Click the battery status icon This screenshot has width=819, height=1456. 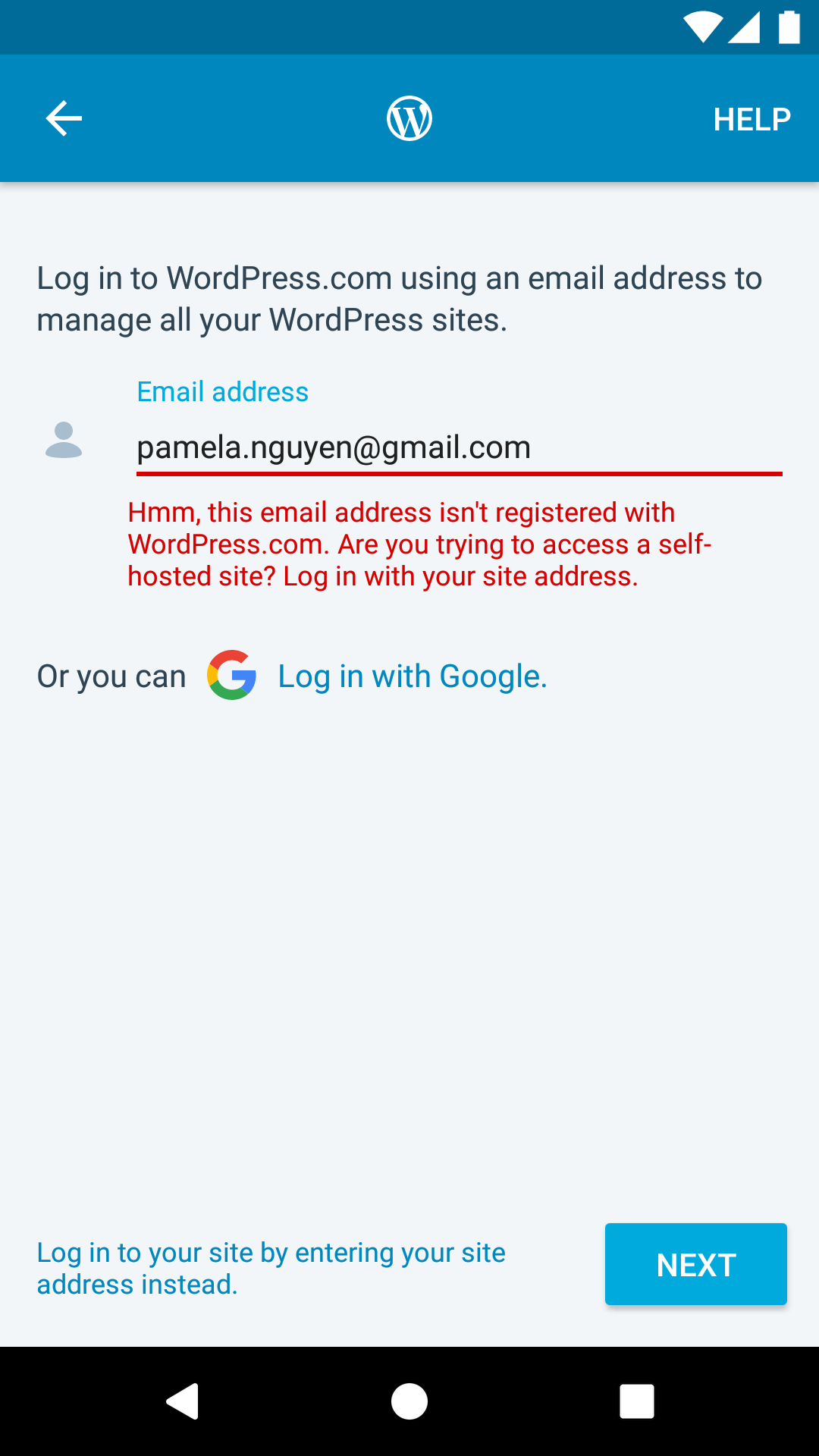(789, 27)
